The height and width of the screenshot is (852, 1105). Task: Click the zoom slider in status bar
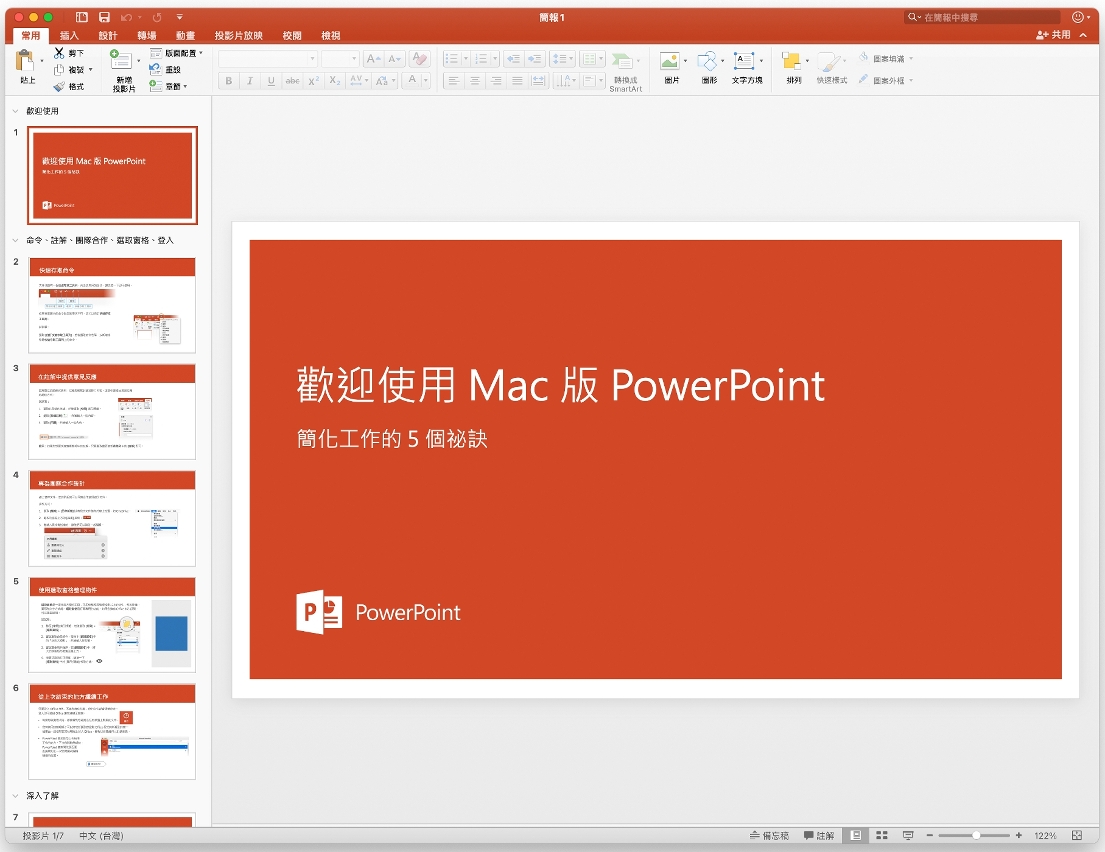pyautogui.click(x=976, y=835)
